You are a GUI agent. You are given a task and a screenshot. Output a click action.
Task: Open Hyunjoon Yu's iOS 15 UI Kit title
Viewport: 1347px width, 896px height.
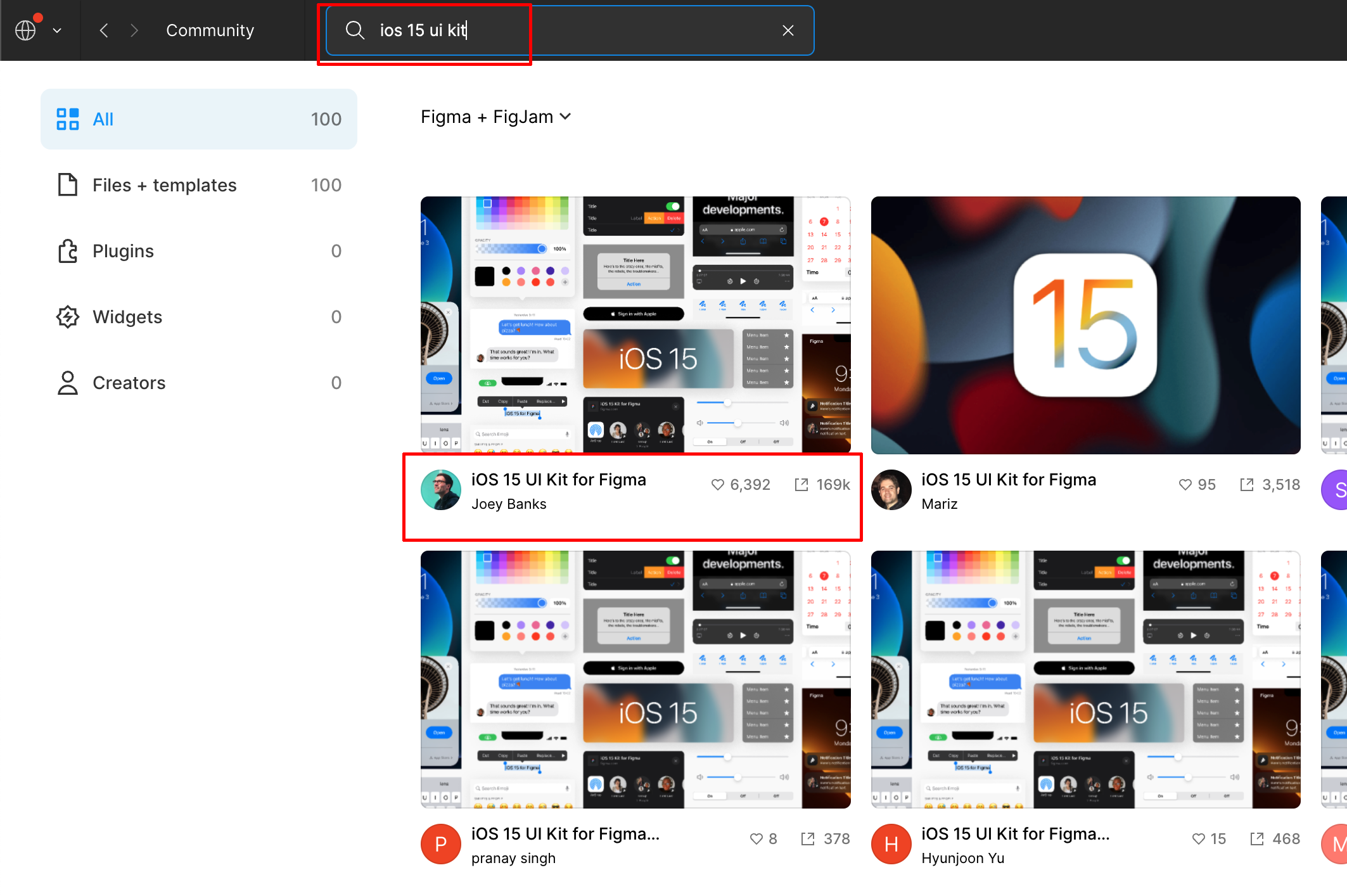click(1015, 834)
